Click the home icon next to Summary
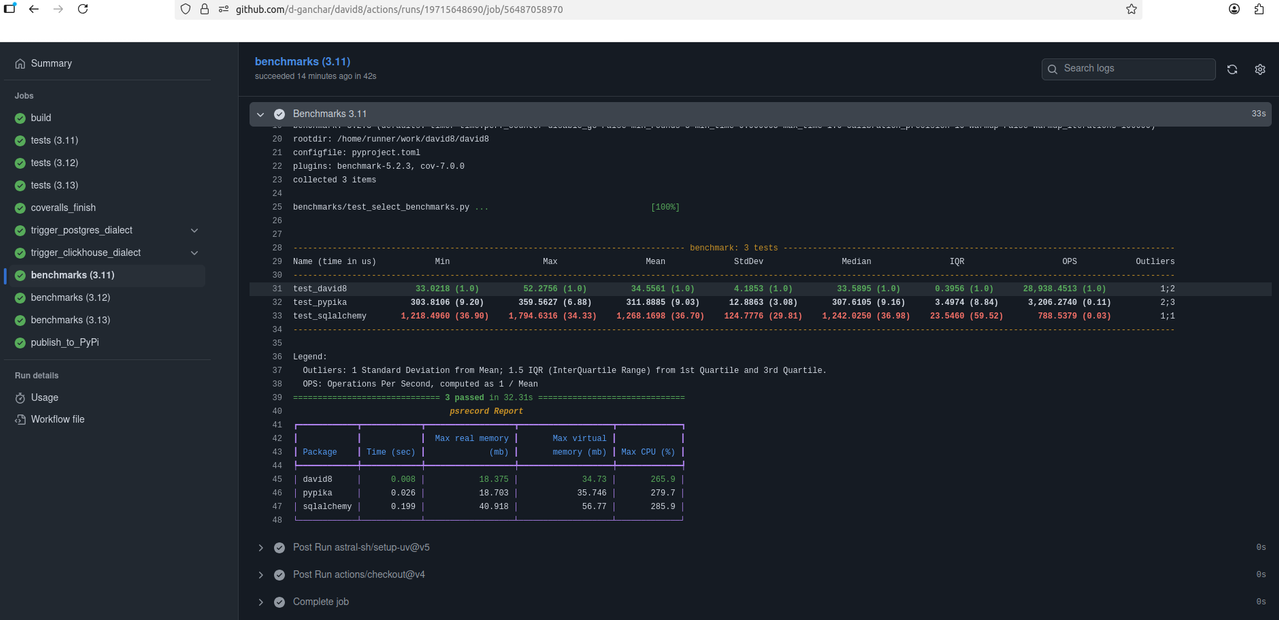1279x620 pixels. pos(20,63)
